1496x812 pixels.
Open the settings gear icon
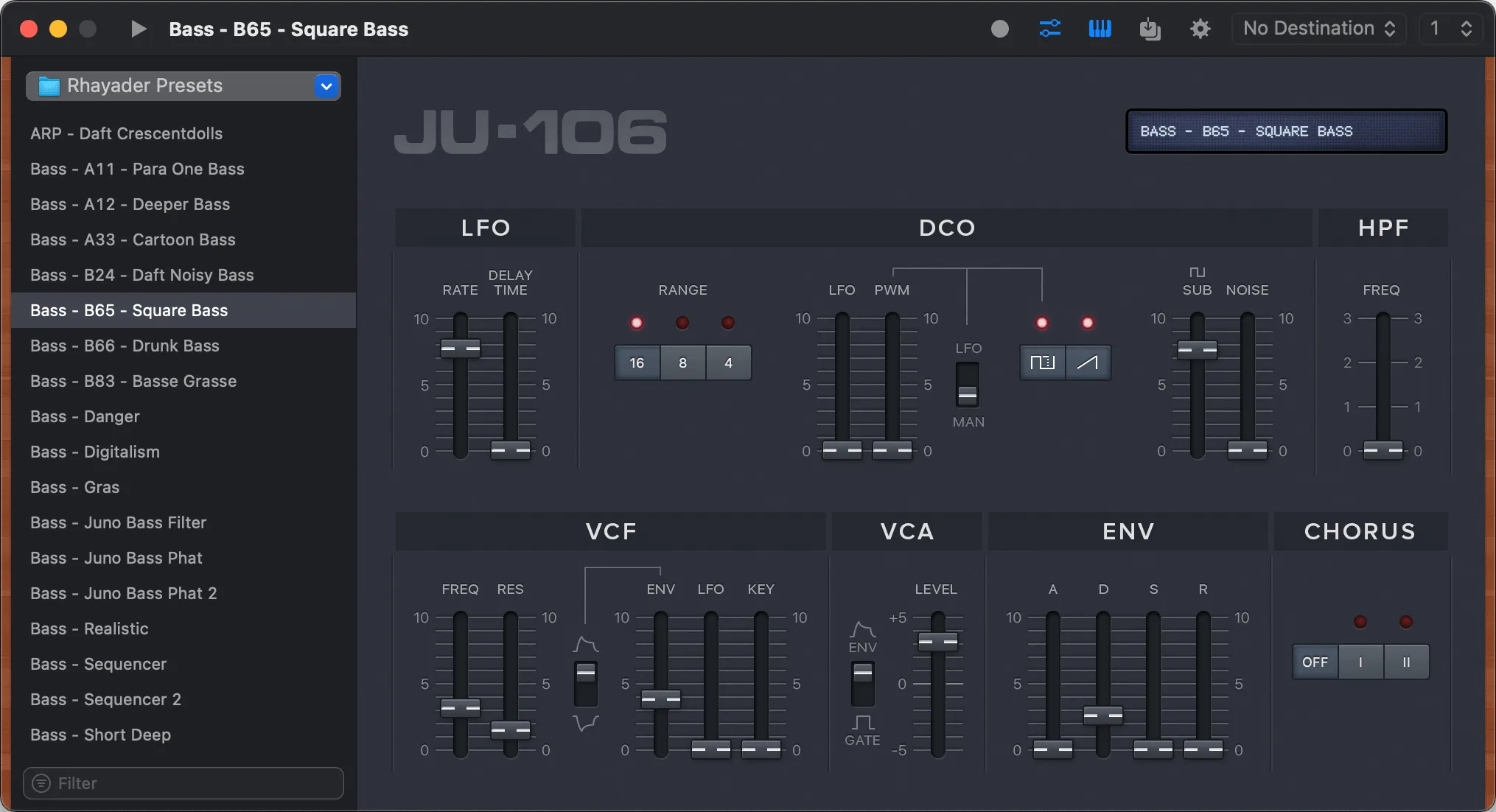(x=1200, y=29)
